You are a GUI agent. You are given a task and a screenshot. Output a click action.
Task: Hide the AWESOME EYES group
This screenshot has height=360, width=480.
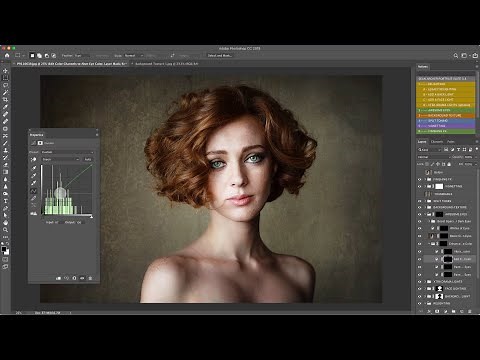click(x=420, y=214)
